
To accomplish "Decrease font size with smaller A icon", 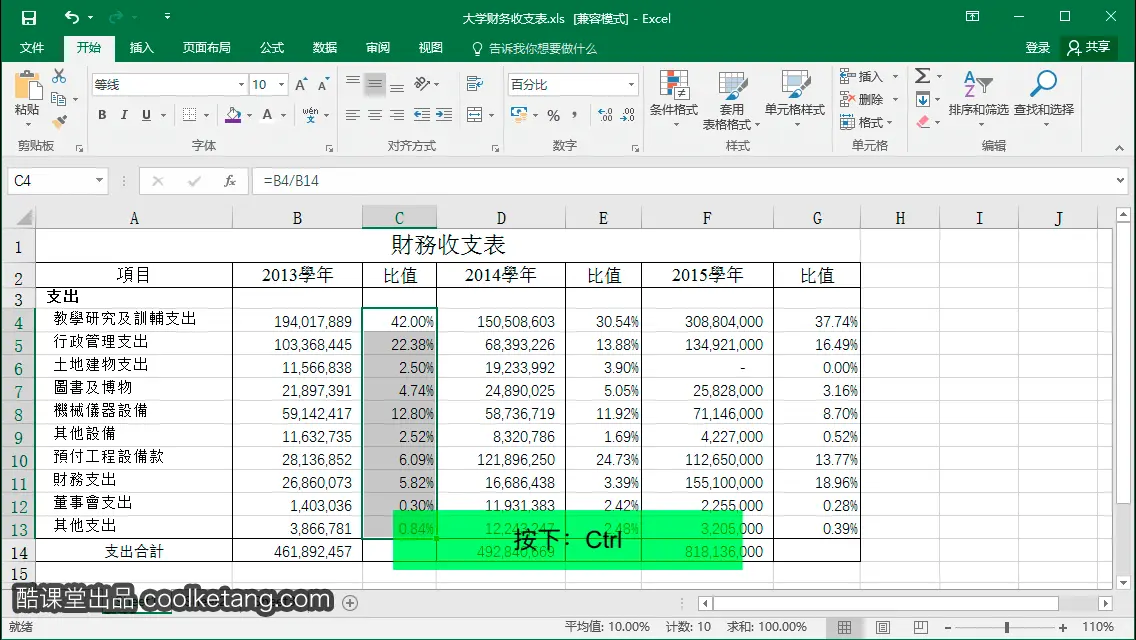I will click(x=324, y=85).
